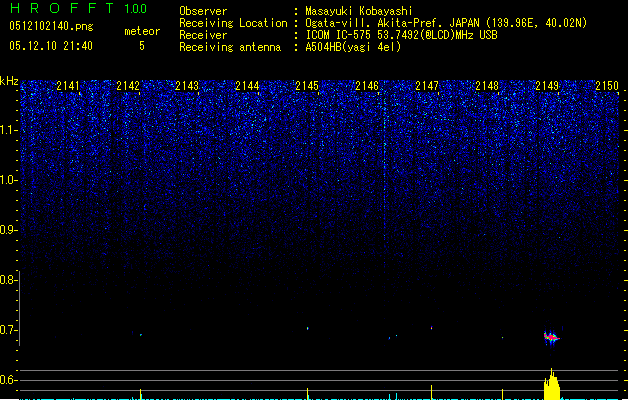The image size is (629, 400).
Task: Click the yellow power spike after 2148
Action: pyautogui.click(x=503, y=394)
